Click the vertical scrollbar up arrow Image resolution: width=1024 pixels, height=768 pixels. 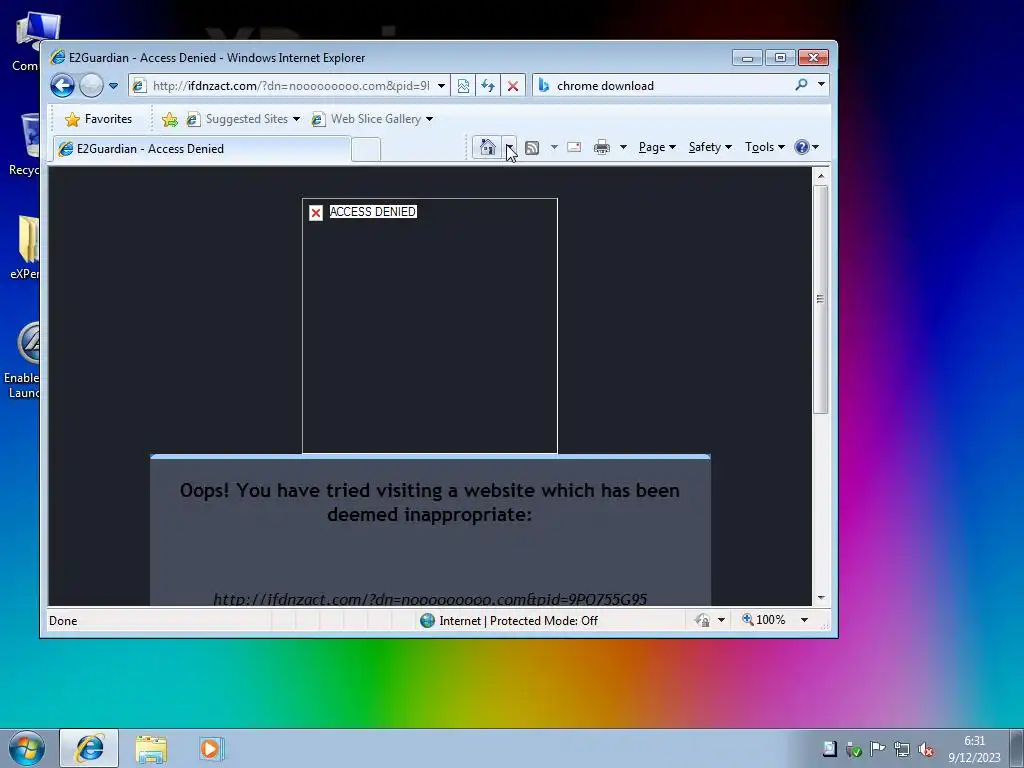click(x=821, y=176)
